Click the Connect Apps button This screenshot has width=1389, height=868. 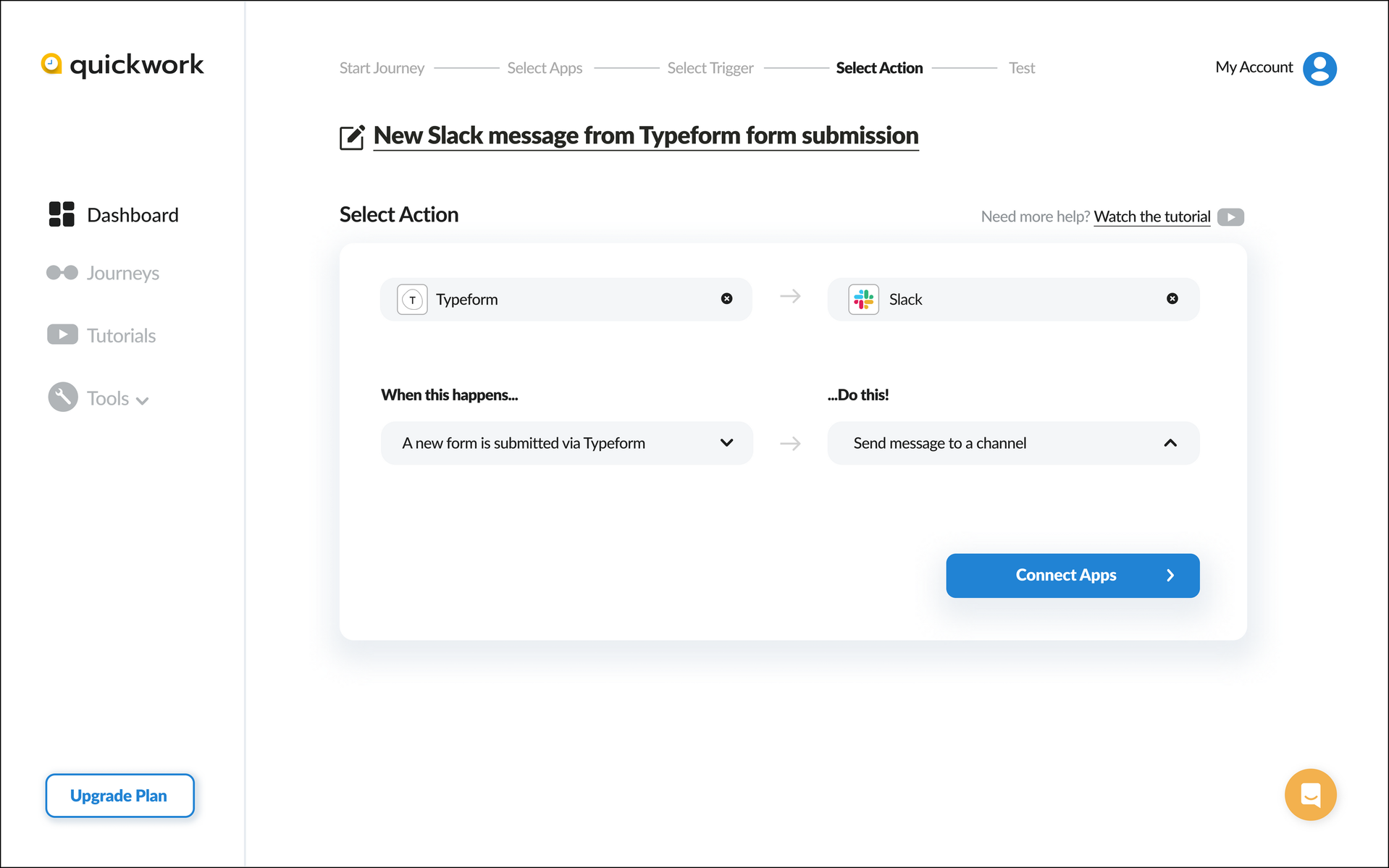pos(1073,576)
